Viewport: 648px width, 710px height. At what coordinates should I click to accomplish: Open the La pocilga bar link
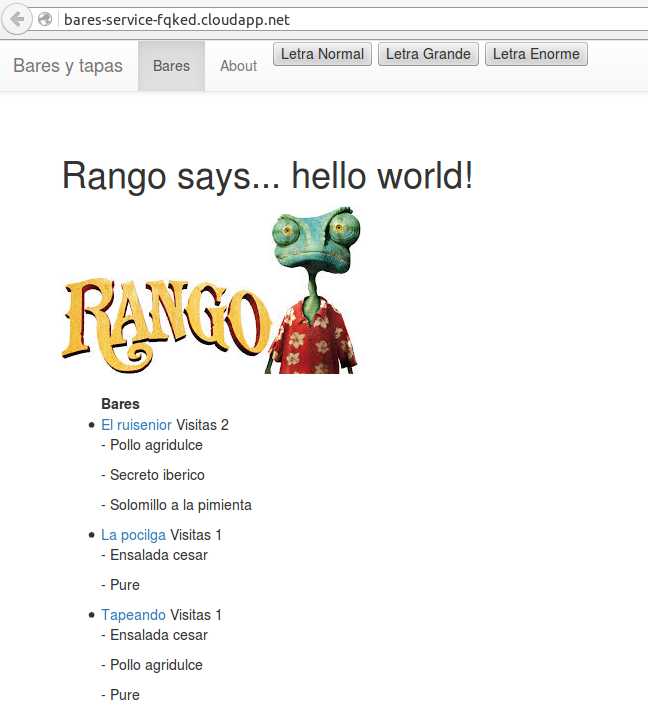[133, 535]
